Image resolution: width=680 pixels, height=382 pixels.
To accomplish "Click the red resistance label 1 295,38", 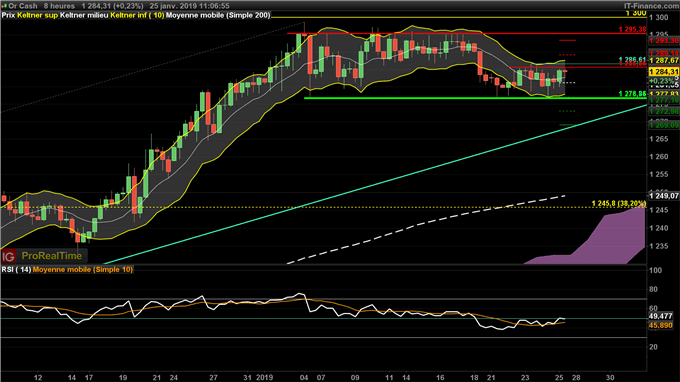I will pos(632,29).
